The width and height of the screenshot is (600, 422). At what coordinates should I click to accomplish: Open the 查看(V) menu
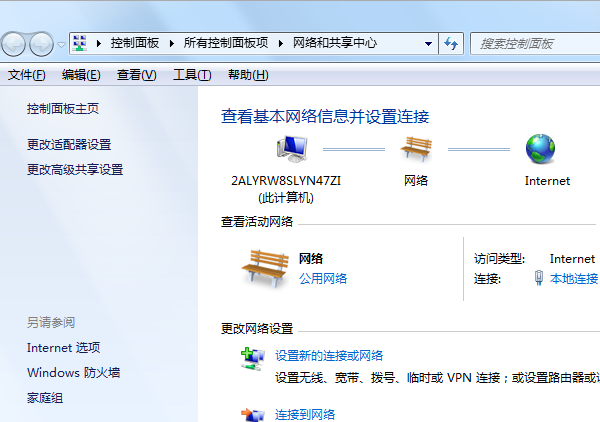(x=137, y=75)
